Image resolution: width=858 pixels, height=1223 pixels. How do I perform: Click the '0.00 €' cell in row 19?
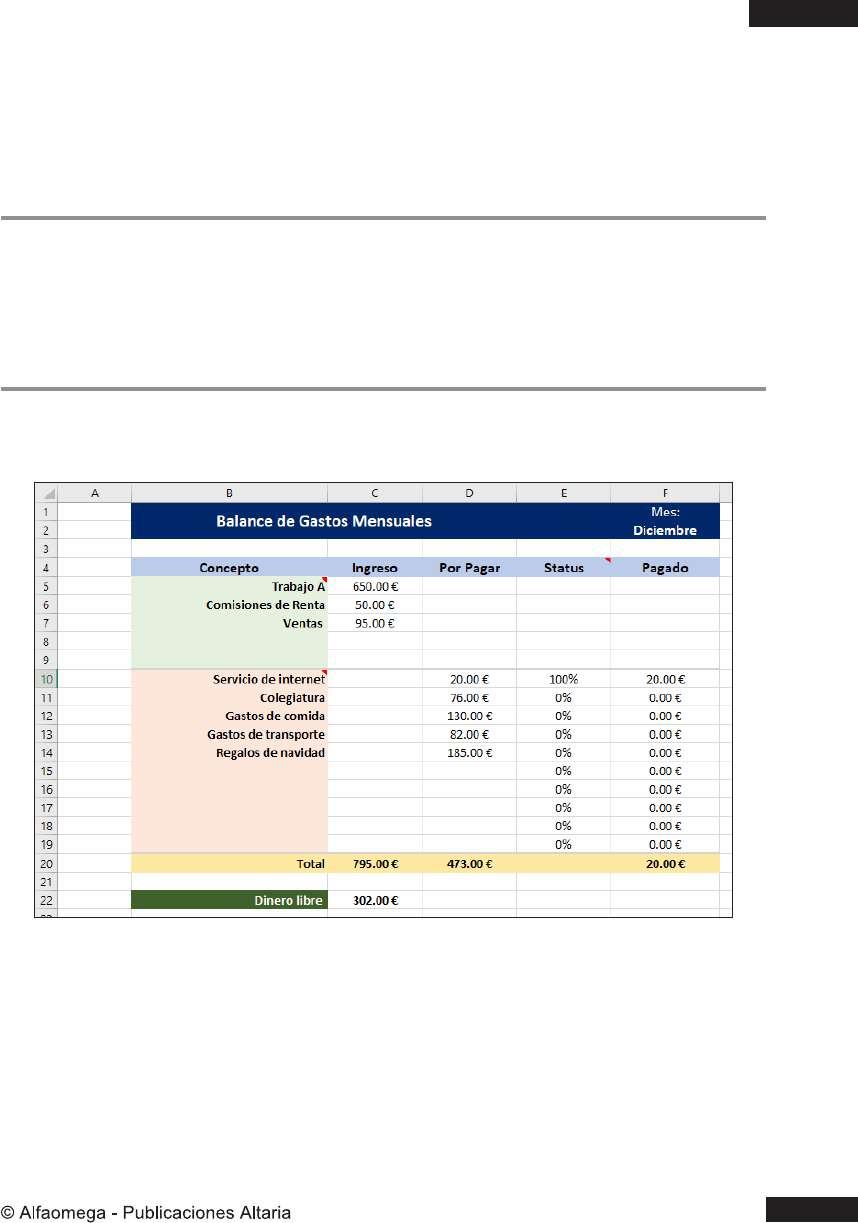665,844
